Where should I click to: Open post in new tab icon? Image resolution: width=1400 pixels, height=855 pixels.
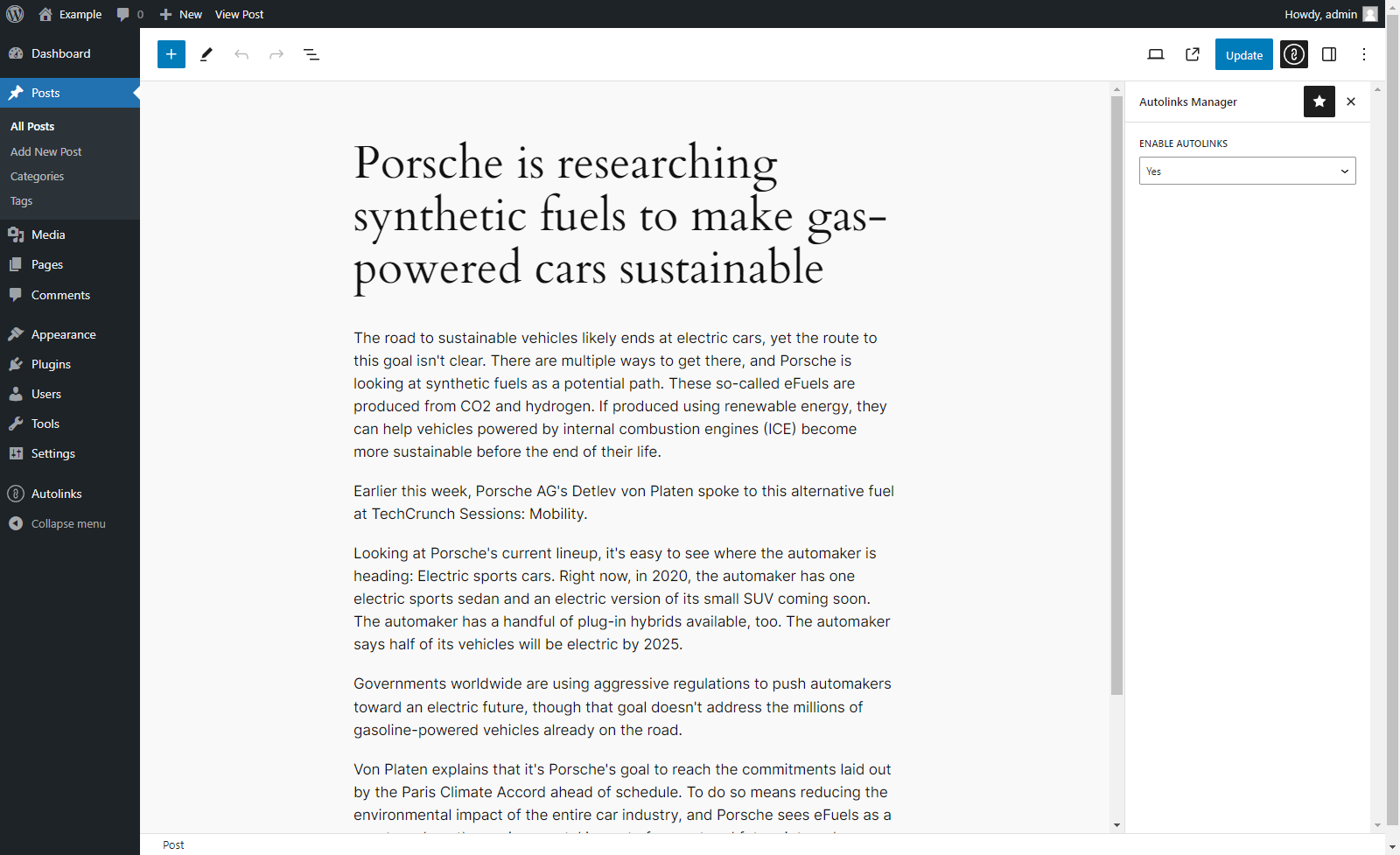[x=1193, y=54]
